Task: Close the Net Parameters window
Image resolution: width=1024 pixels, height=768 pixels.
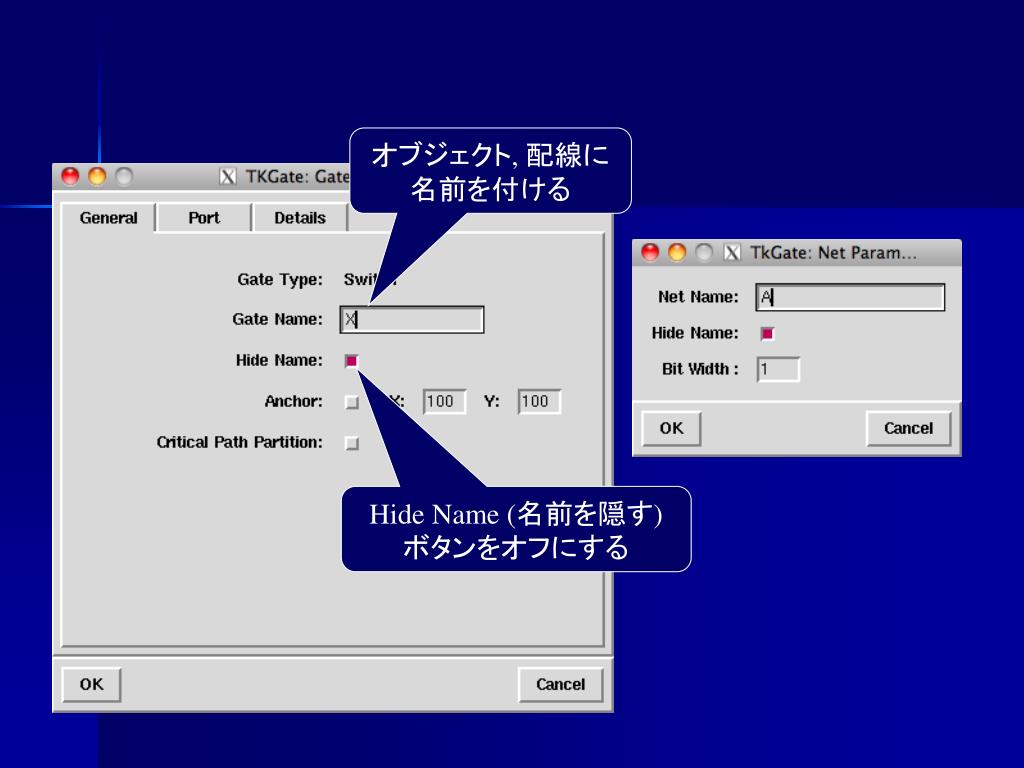Action: tap(650, 252)
